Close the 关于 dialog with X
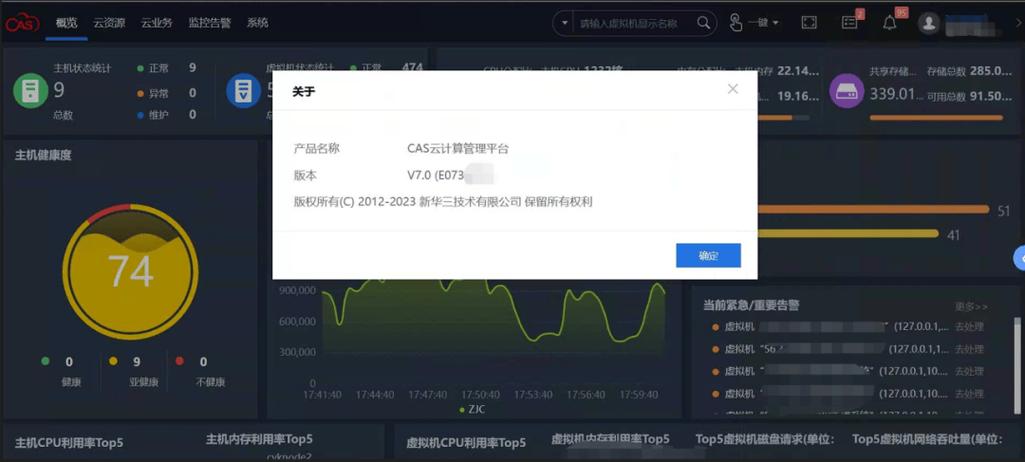 point(733,89)
